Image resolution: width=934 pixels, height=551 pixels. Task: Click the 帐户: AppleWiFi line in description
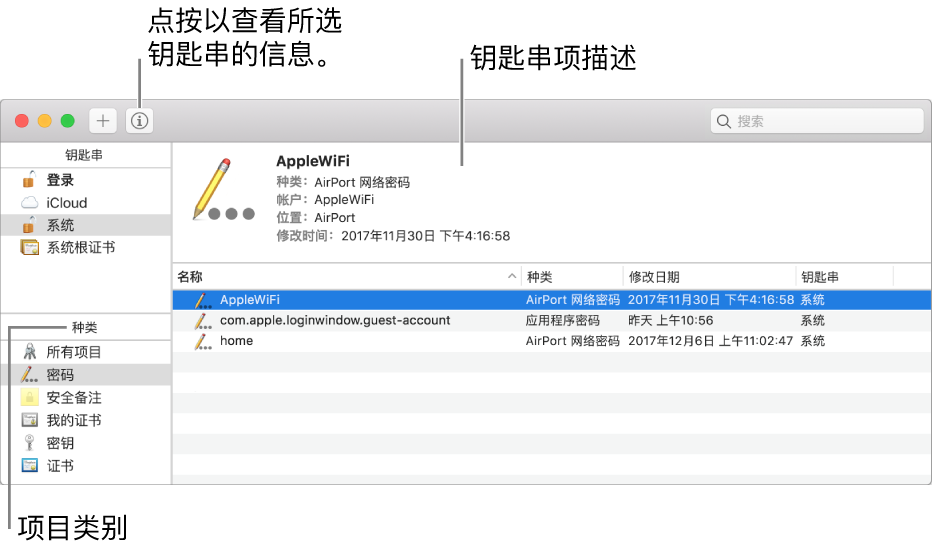325,200
